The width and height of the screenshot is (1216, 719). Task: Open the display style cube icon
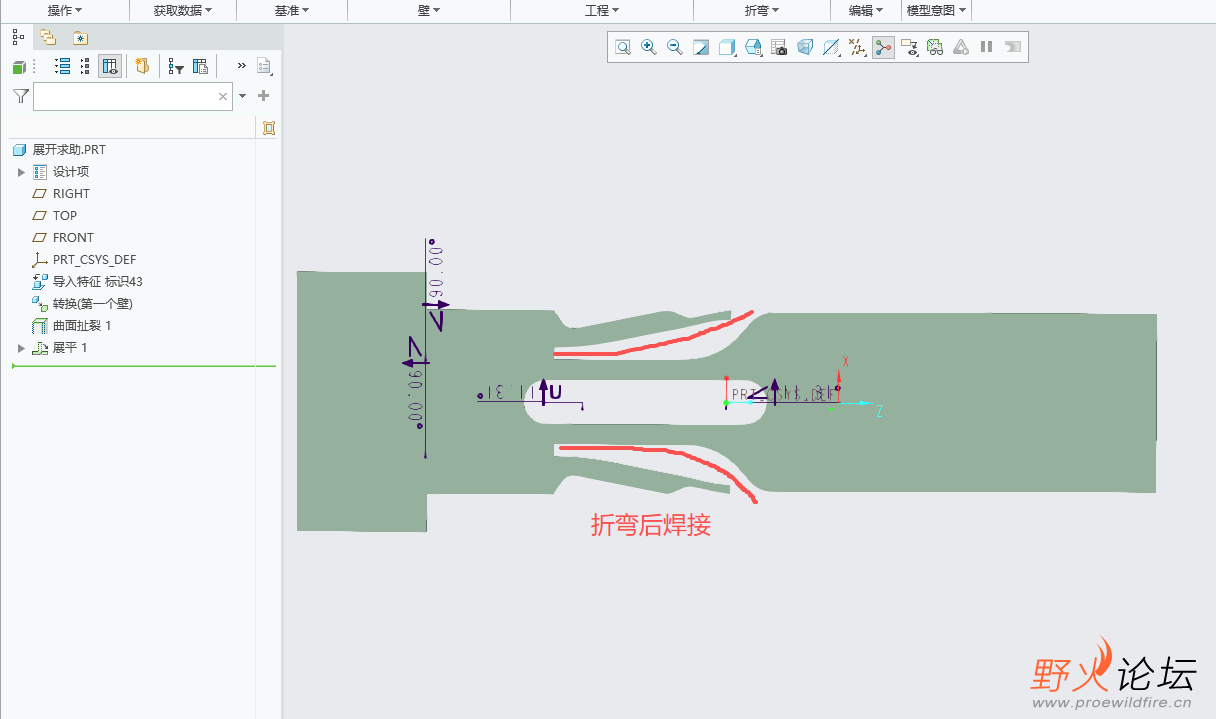pos(727,47)
